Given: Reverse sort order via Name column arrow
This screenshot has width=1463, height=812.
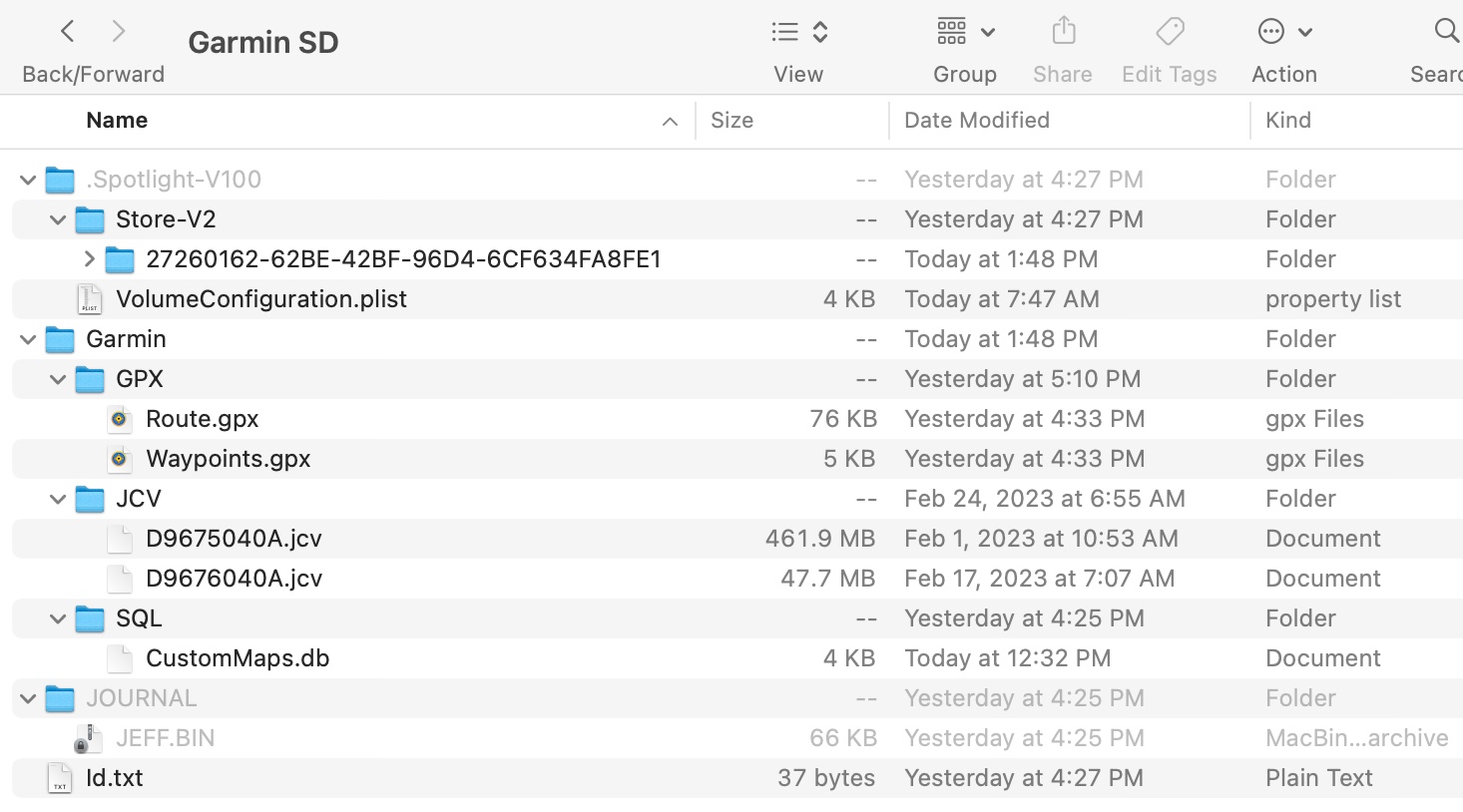Looking at the screenshot, I should click(670, 122).
